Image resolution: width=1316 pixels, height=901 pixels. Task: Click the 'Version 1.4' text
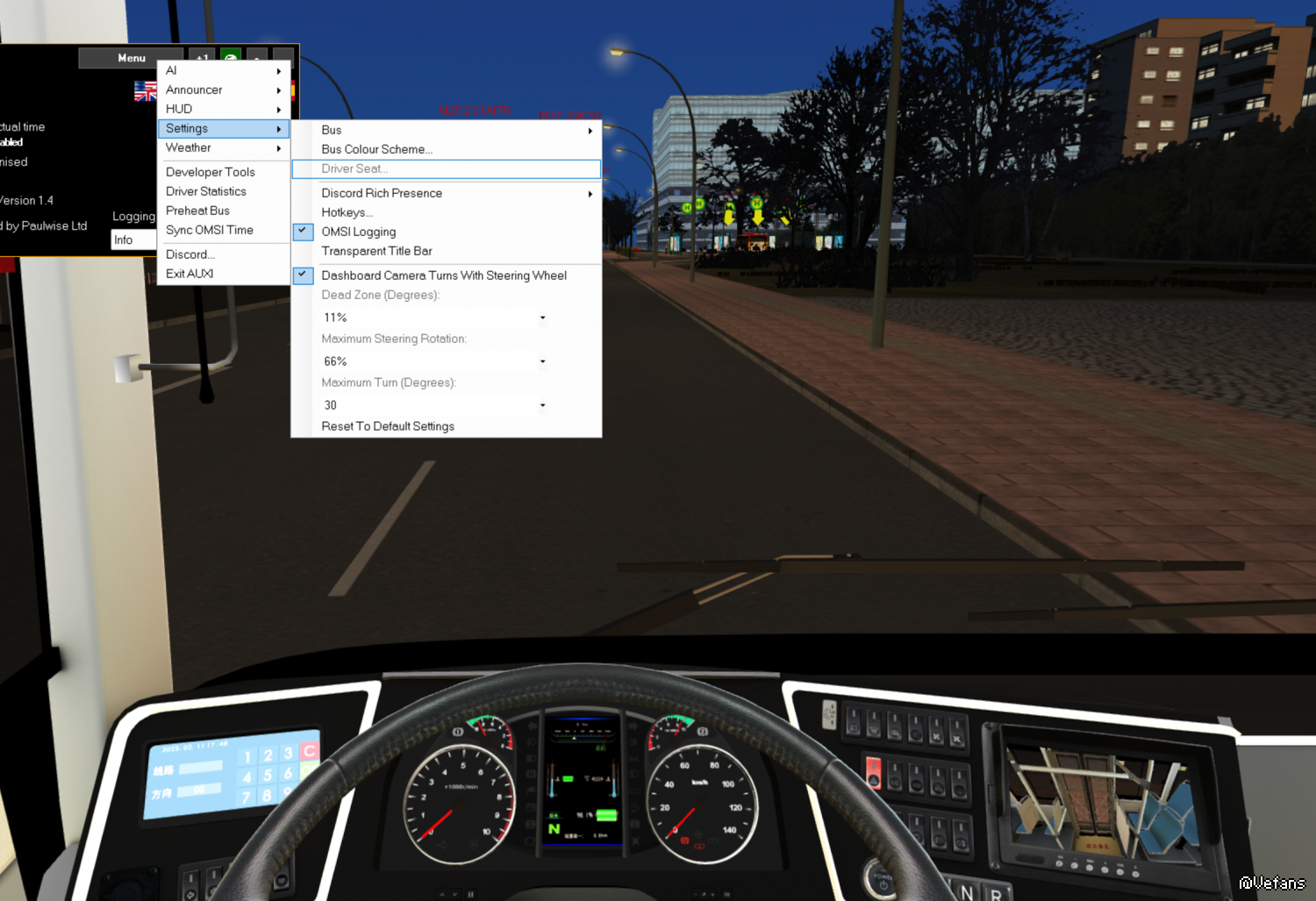[26, 200]
